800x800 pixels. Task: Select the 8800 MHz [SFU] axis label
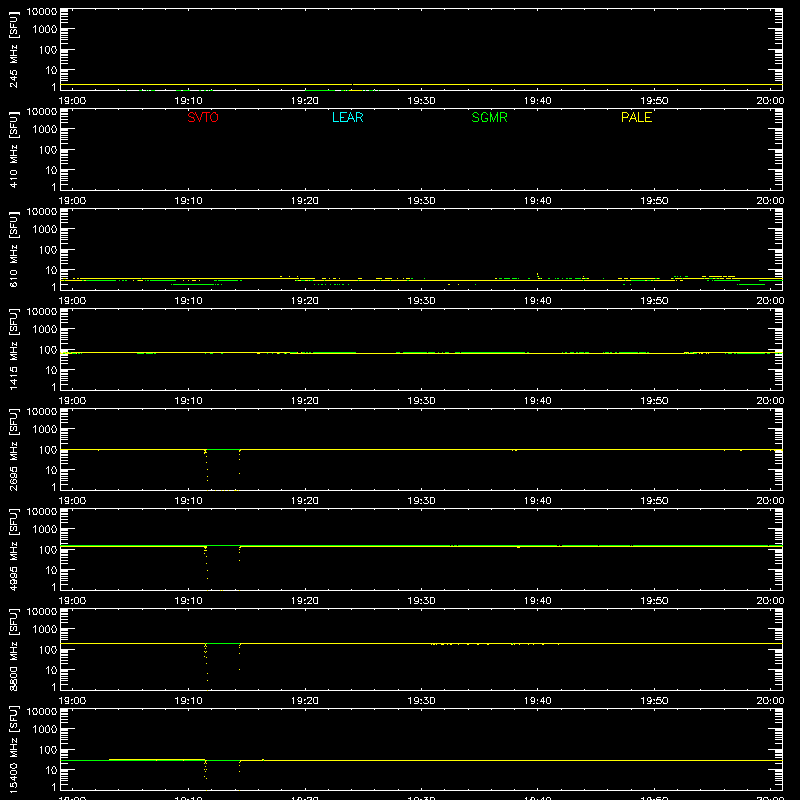coord(13,649)
